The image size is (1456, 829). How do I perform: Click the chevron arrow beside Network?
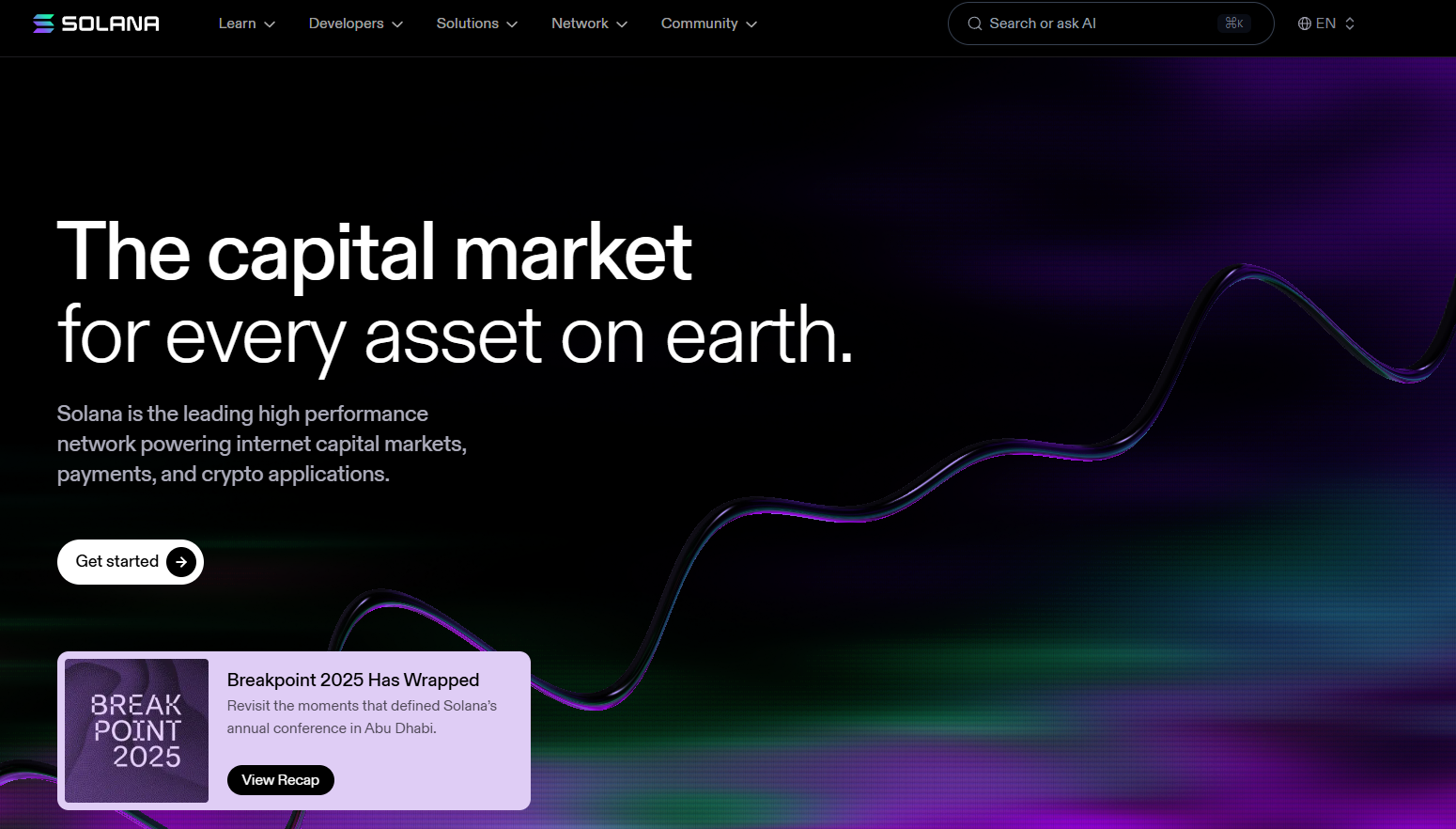(x=622, y=24)
